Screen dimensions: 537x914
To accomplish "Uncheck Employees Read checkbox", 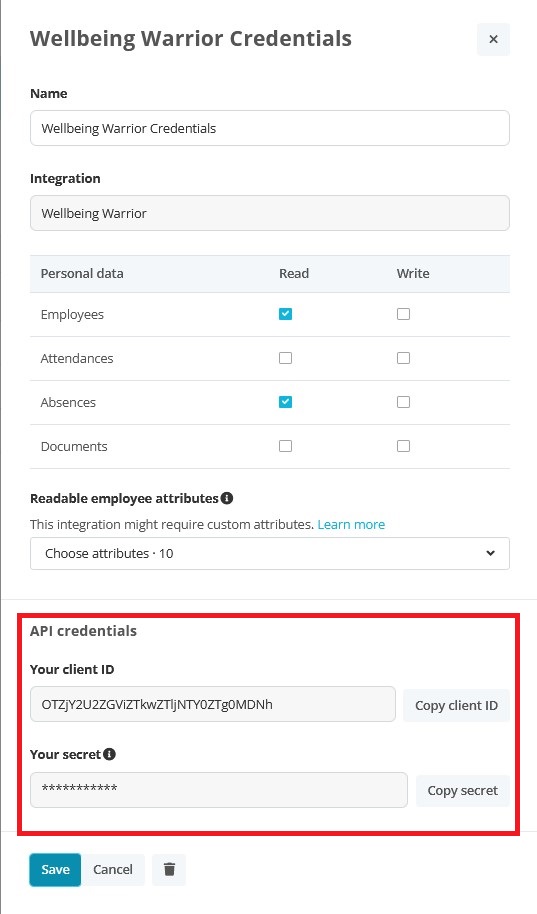I will pyautogui.click(x=285, y=314).
